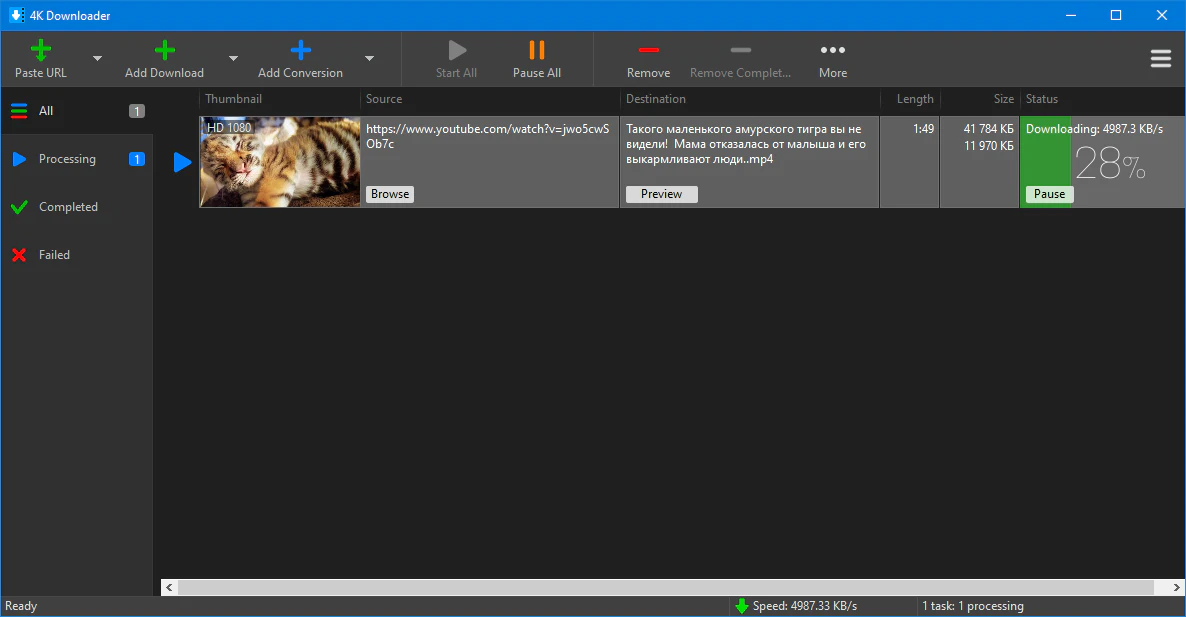Image resolution: width=1186 pixels, height=617 pixels.
Task: Show Processing downloads in sidebar
Action: click(x=67, y=159)
